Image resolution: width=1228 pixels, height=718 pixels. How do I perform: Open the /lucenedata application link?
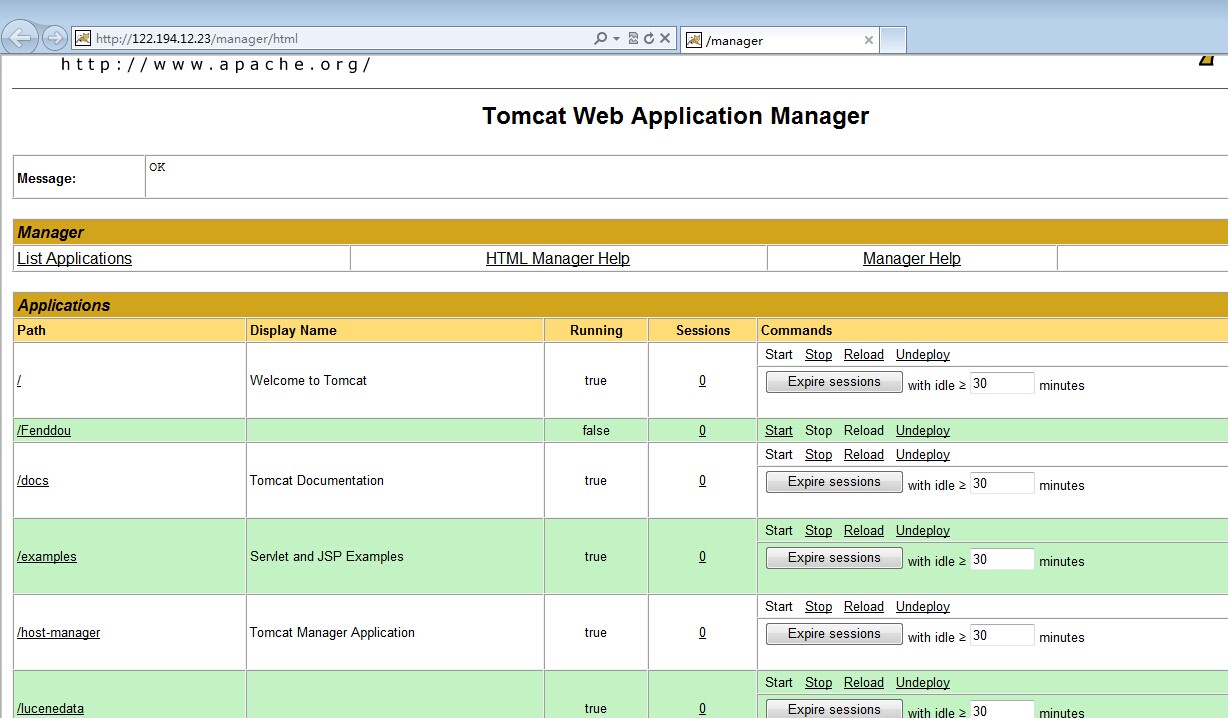[50, 708]
